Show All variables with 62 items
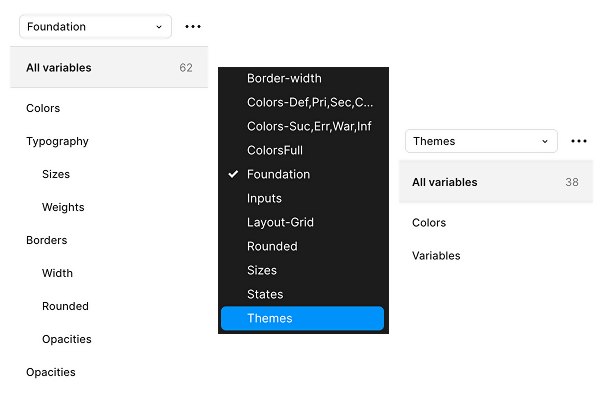The width and height of the screenshot is (603, 401). click(108, 68)
